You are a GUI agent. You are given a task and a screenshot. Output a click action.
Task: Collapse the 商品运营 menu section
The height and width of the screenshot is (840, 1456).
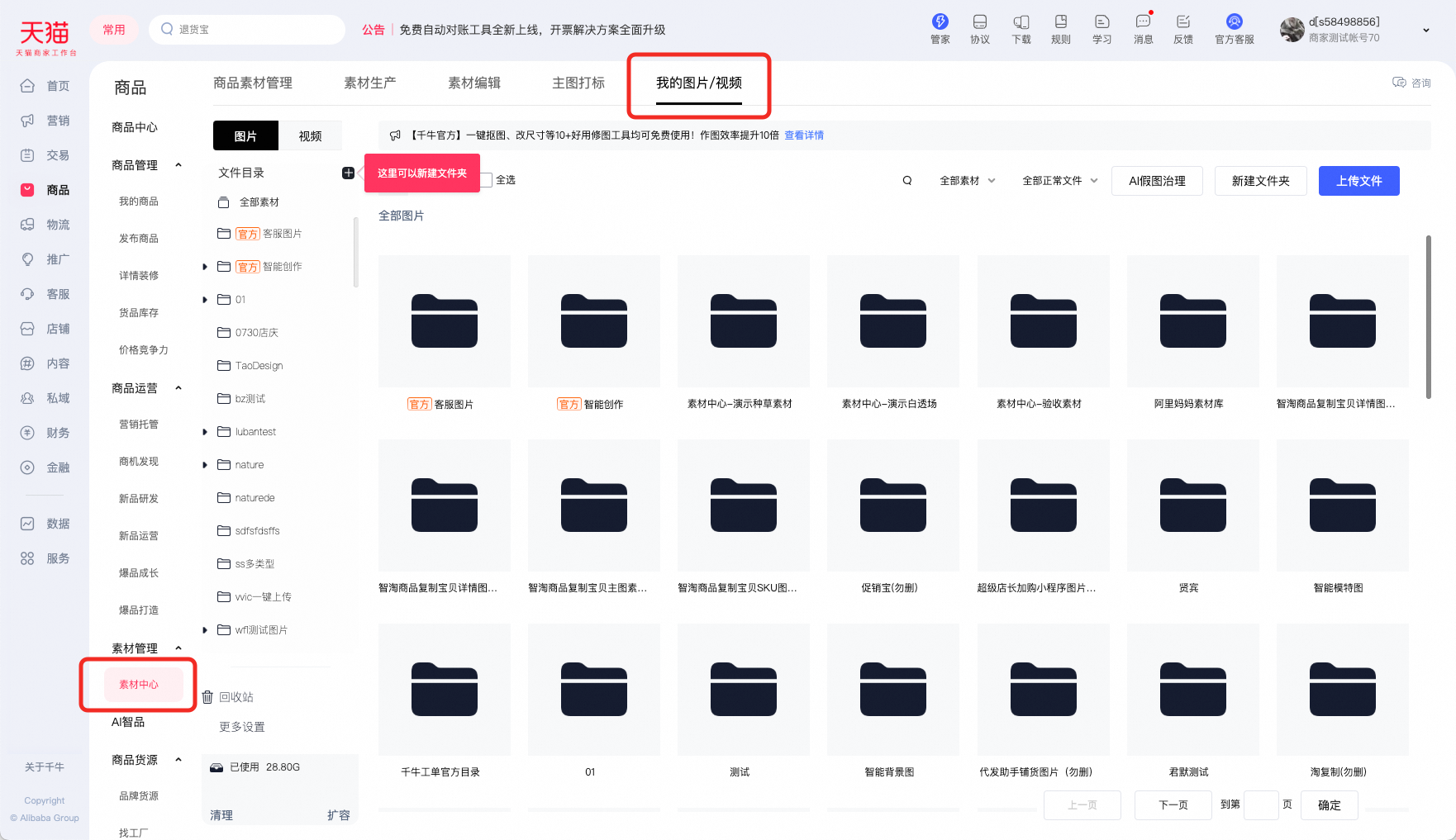pyautogui.click(x=178, y=388)
